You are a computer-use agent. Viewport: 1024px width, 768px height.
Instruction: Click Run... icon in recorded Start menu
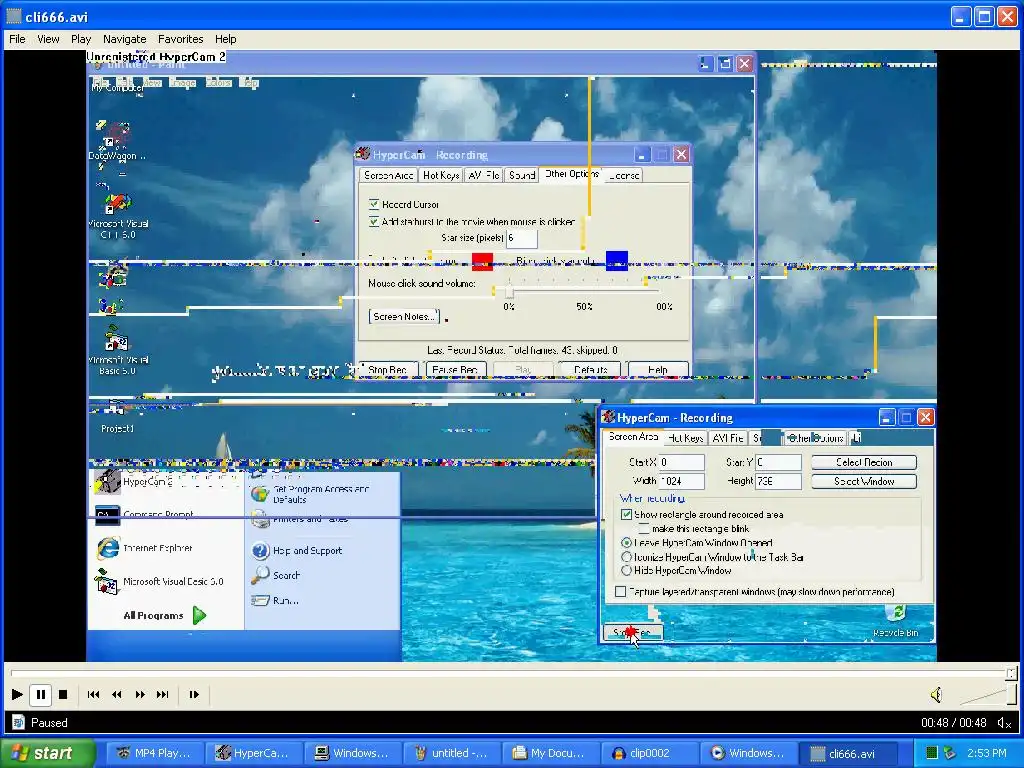[261, 600]
